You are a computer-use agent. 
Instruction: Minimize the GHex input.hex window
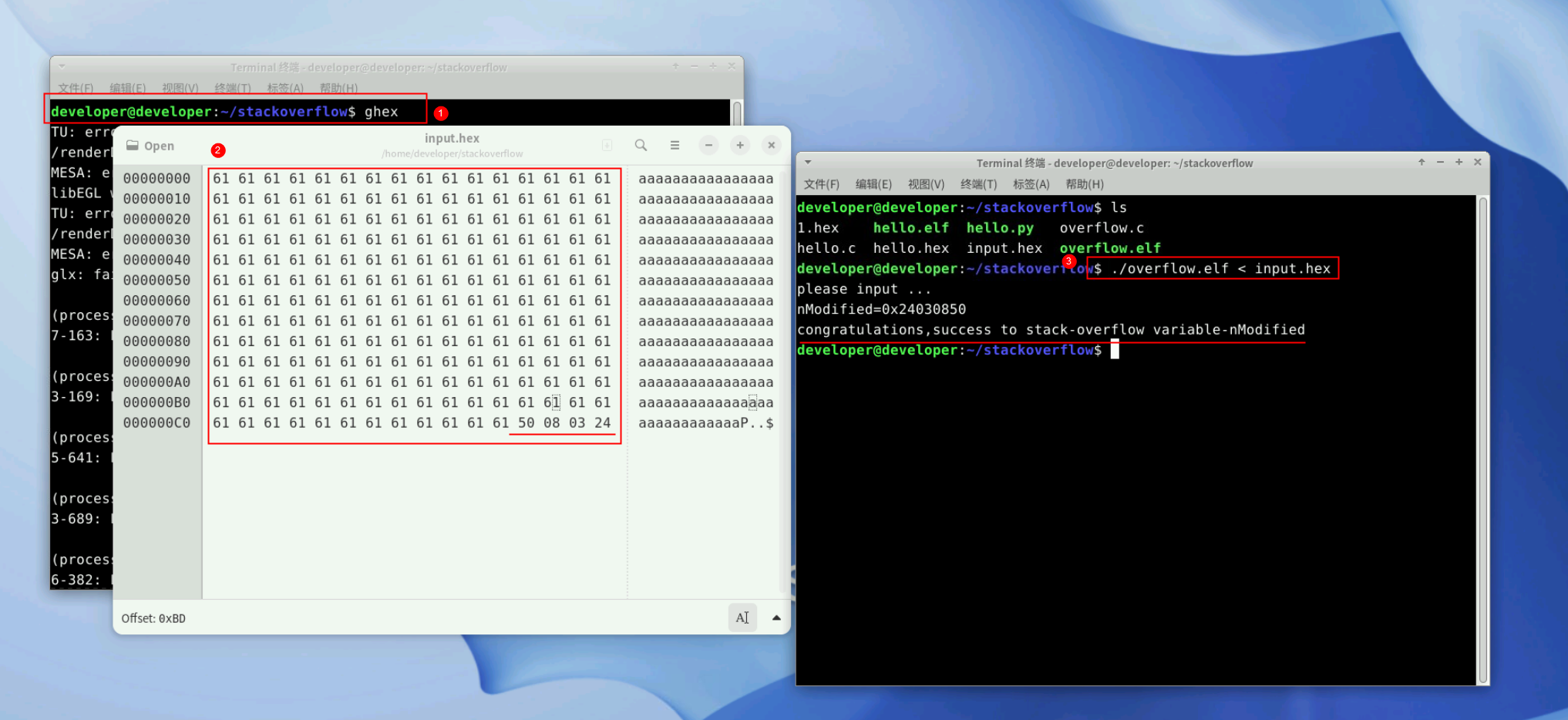[708, 145]
